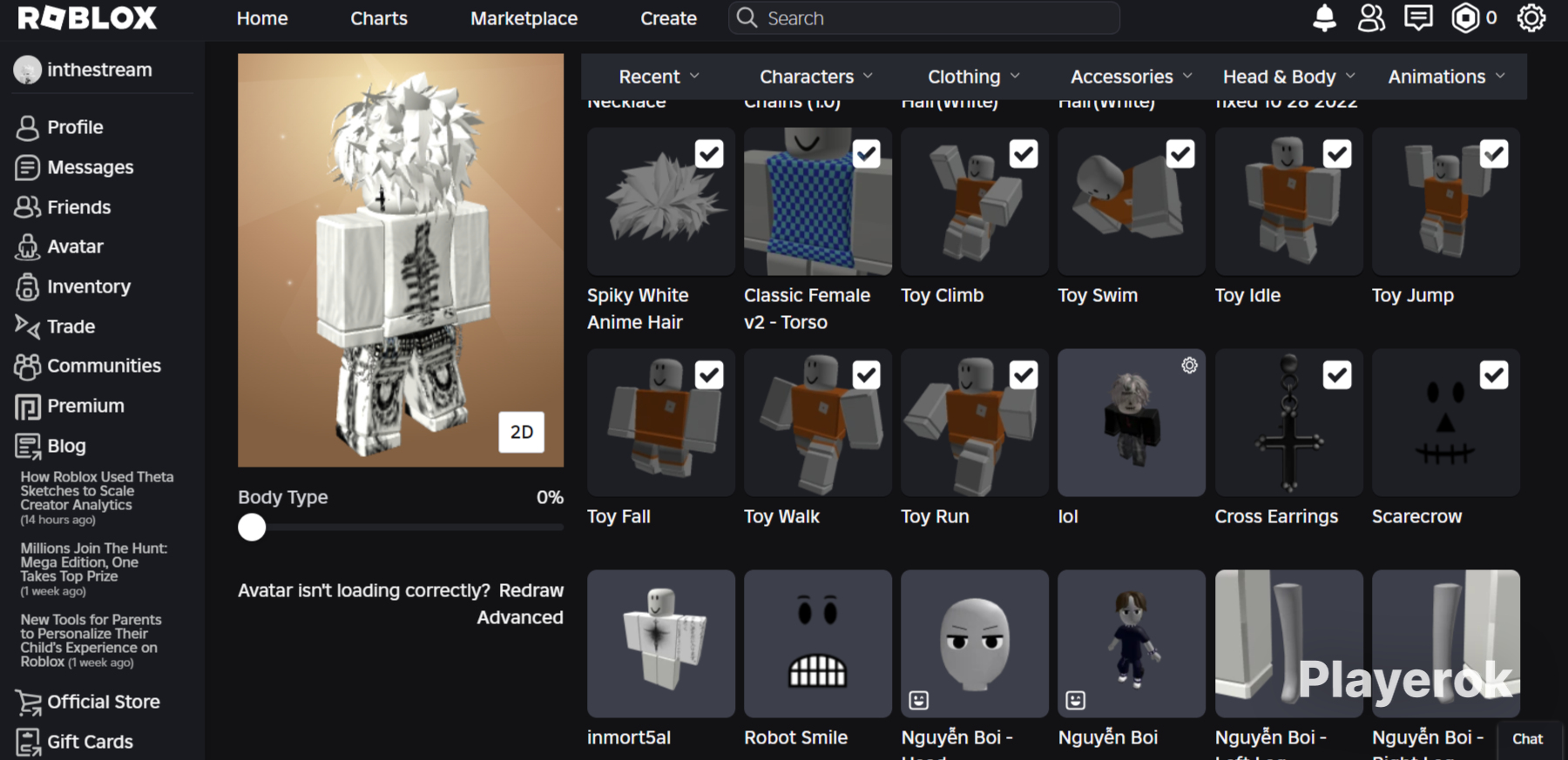Uncheck the Toy Swim animation
The height and width of the screenshot is (760, 1568).
pyautogui.click(x=1180, y=154)
